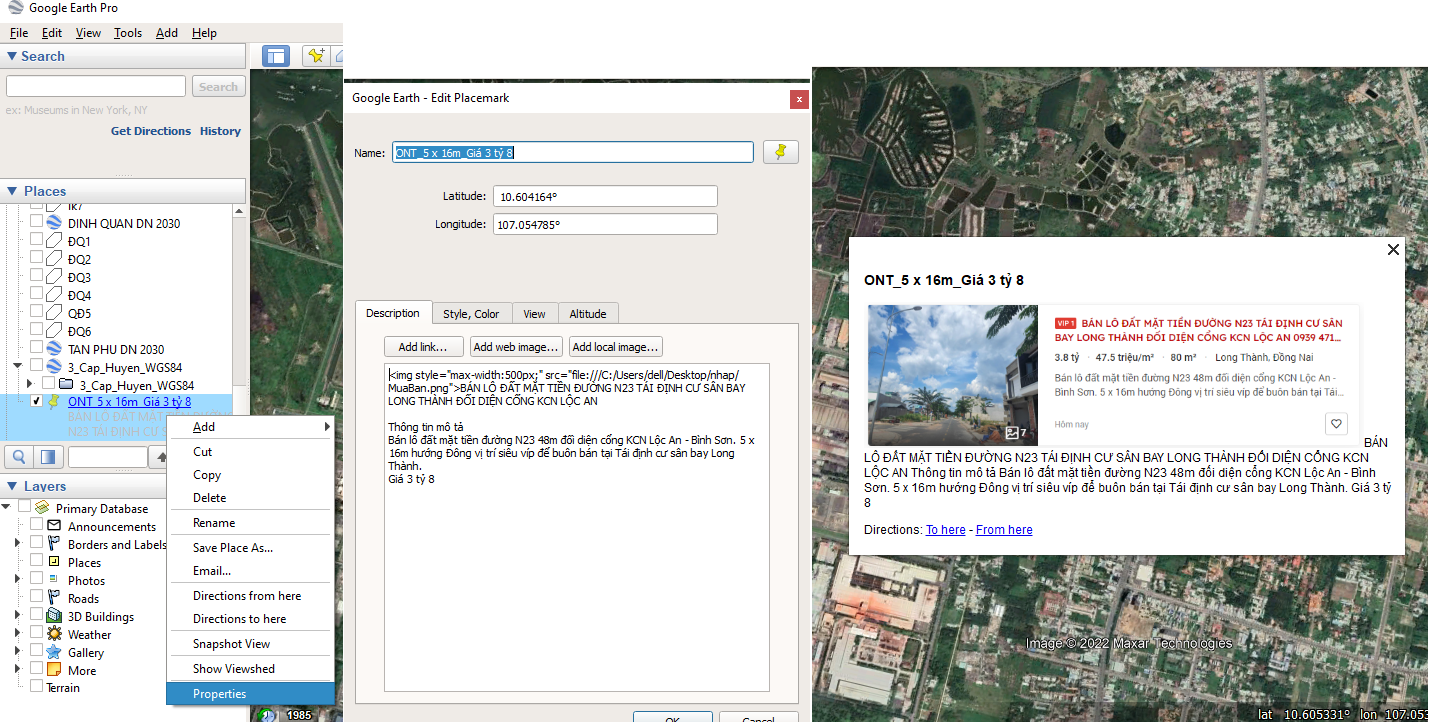The image size is (1430, 722).
Task: Follow the 'To here' directions link
Action: click(x=945, y=530)
